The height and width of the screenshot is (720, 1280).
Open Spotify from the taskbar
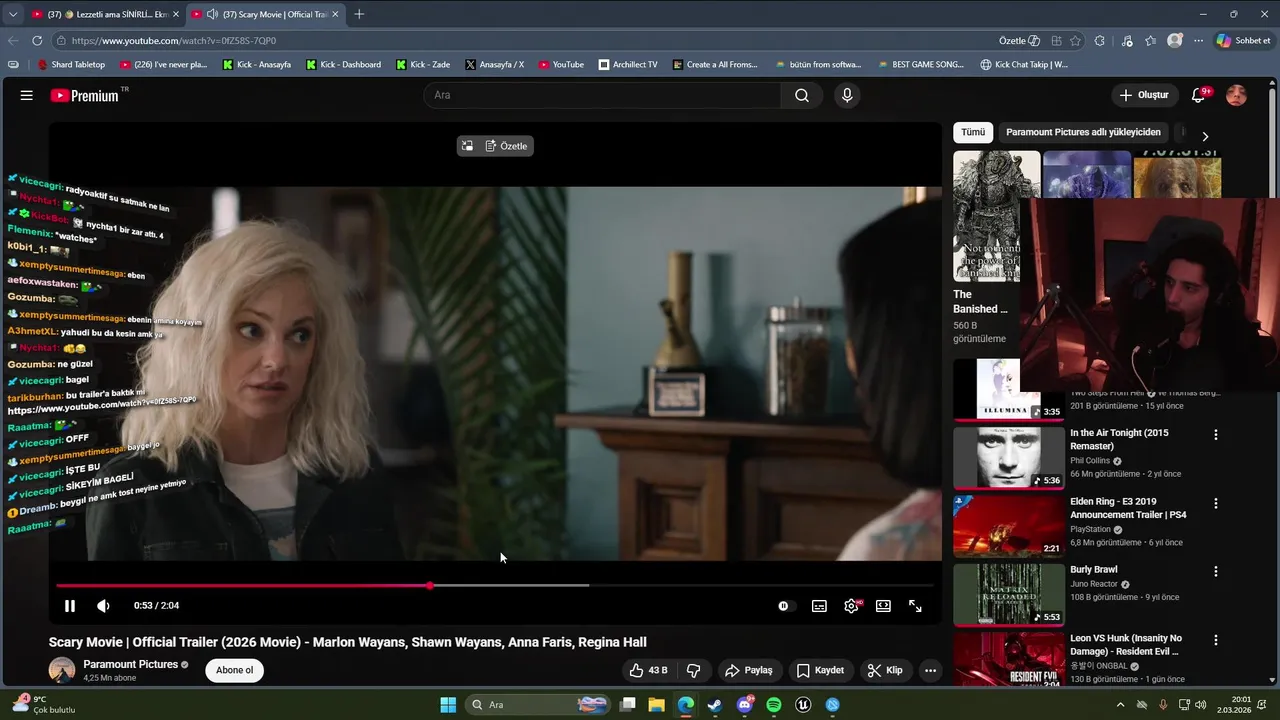tap(774, 705)
